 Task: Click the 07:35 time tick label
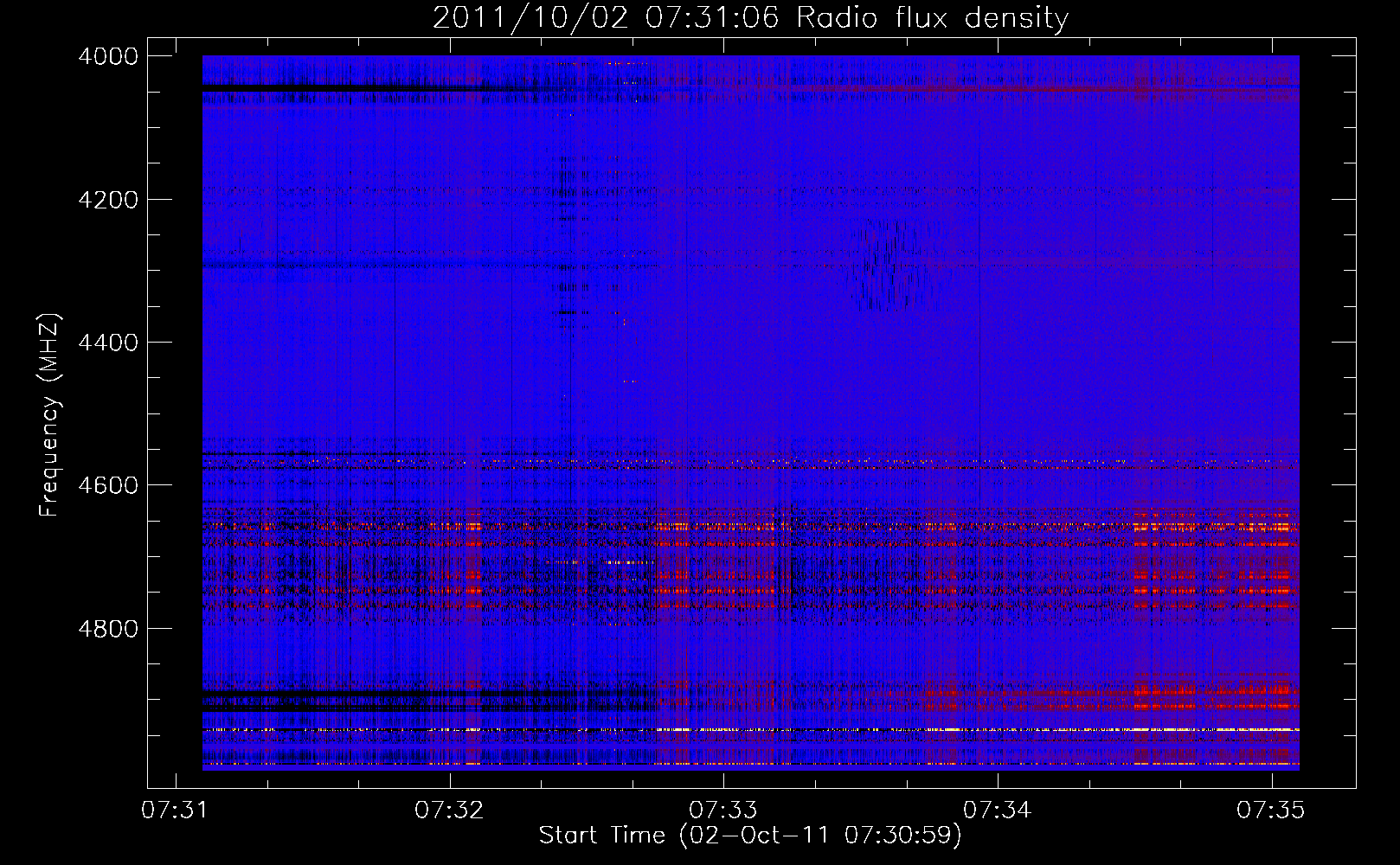tap(1271, 810)
